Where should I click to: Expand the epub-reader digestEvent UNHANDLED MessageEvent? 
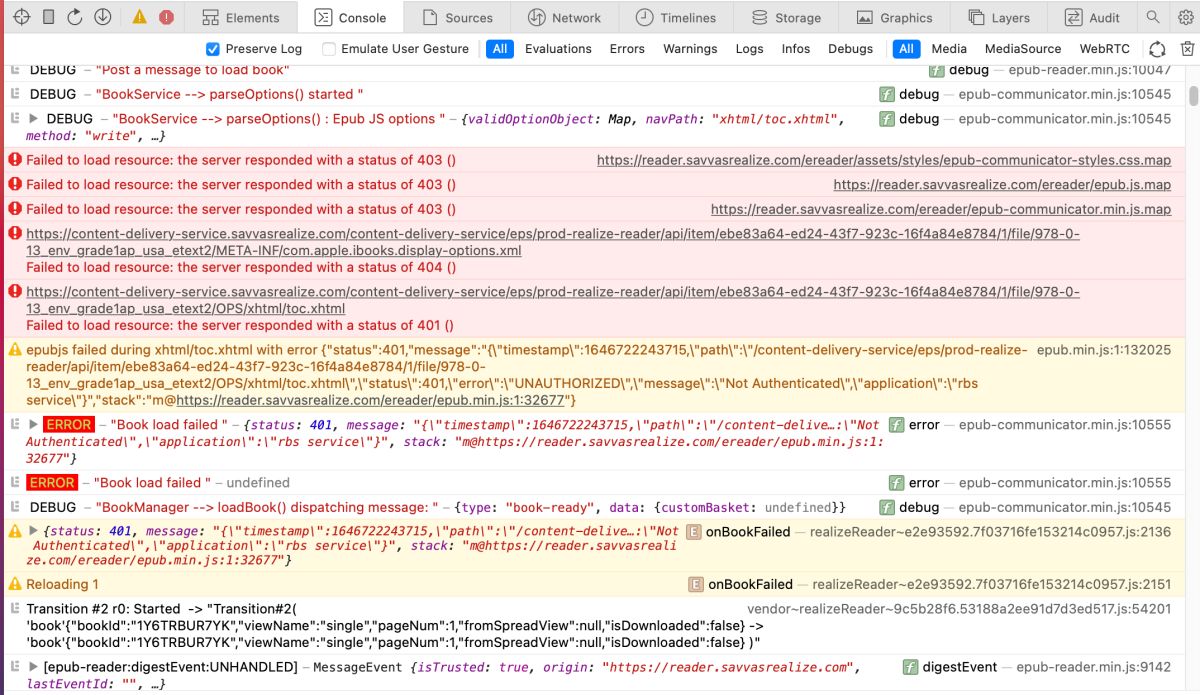[34, 667]
